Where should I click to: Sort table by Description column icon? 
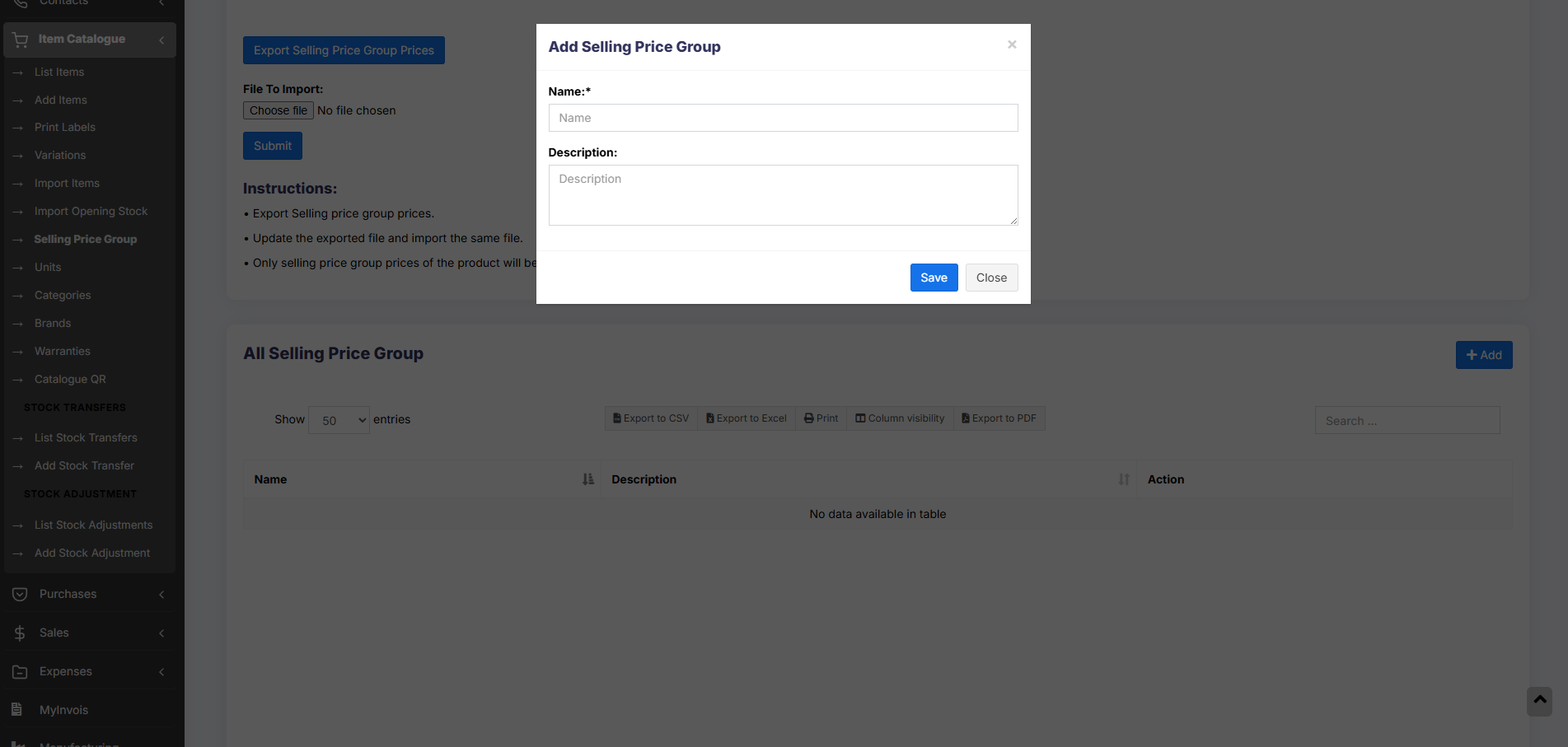(1124, 479)
